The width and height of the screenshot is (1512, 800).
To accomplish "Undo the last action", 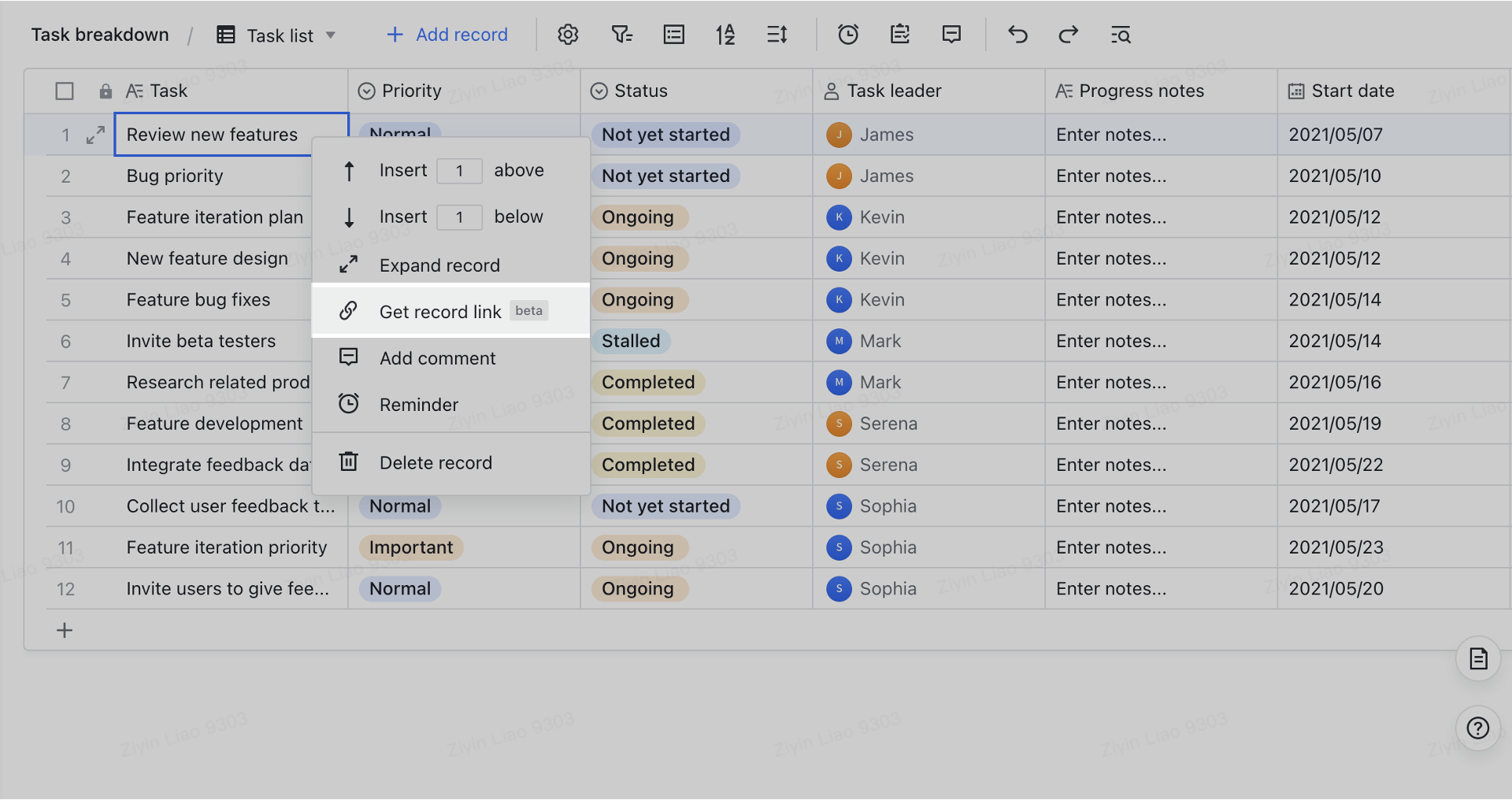I will click(x=1017, y=35).
